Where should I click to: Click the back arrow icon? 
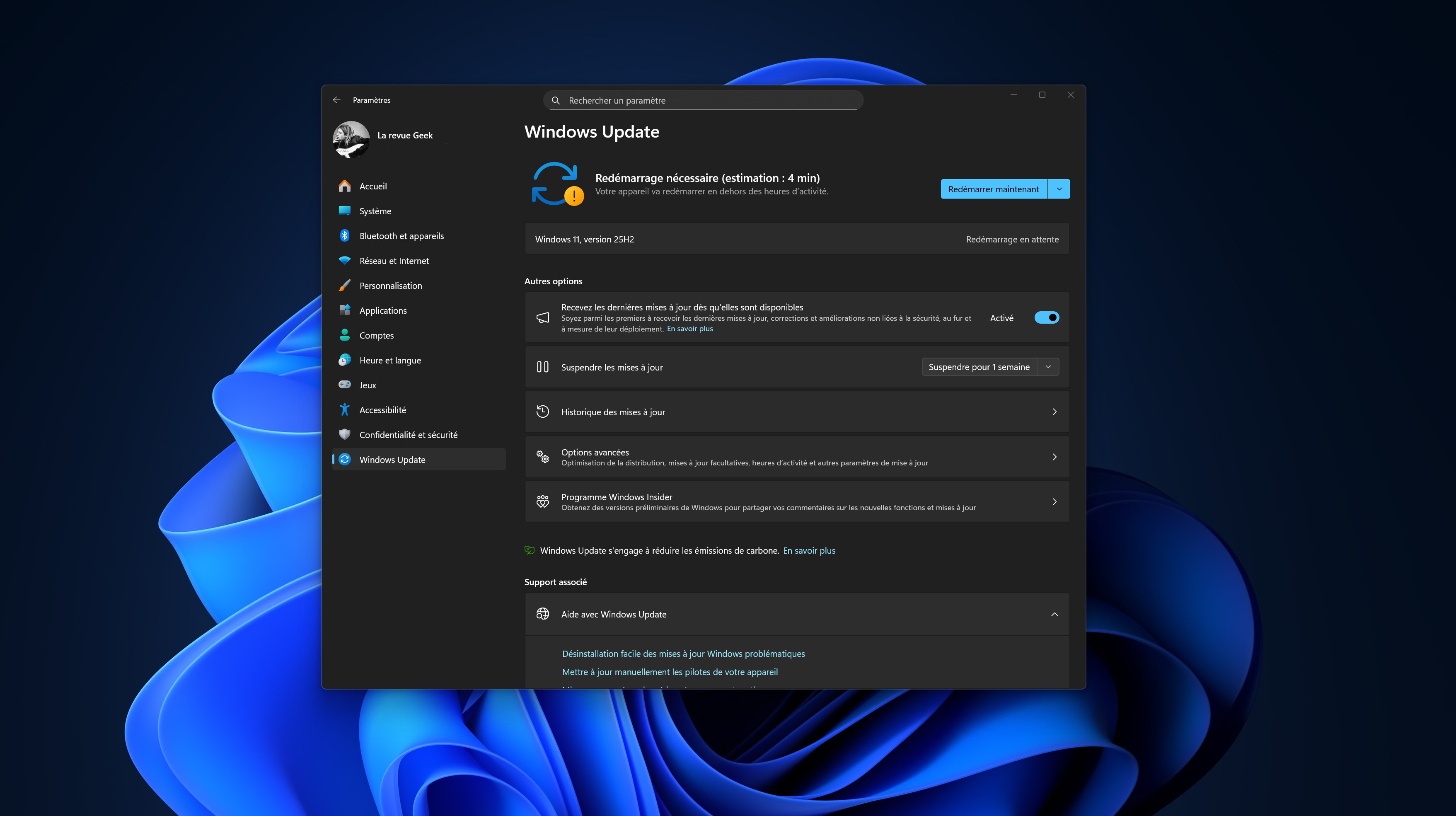click(x=337, y=100)
